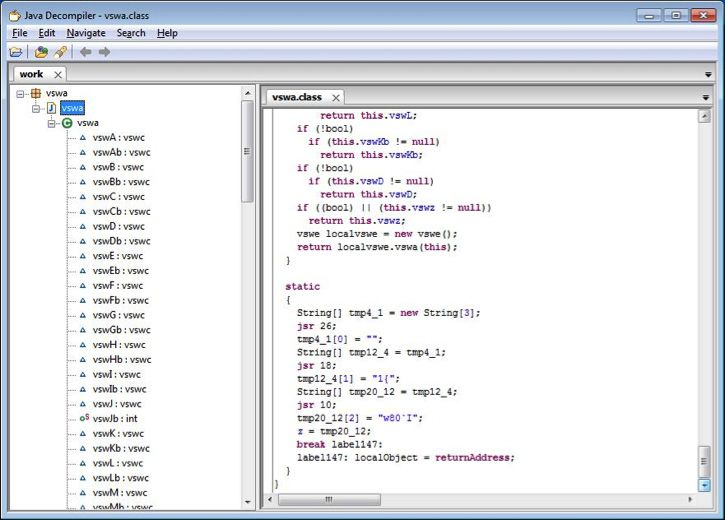
Task: Collapse the vswa class type node
Action: pyautogui.click(x=51, y=123)
